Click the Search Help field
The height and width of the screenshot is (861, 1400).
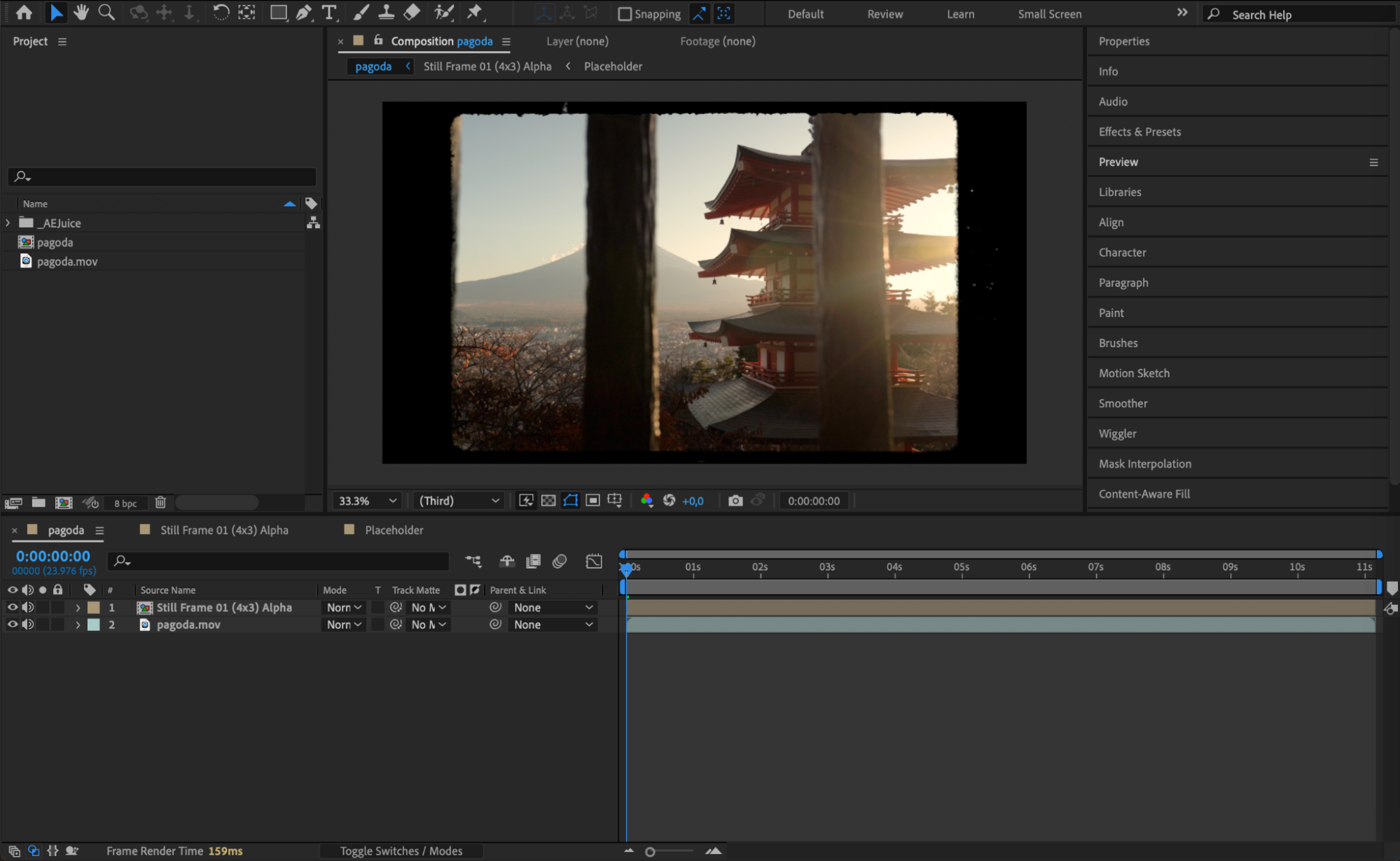(x=1300, y=14)
